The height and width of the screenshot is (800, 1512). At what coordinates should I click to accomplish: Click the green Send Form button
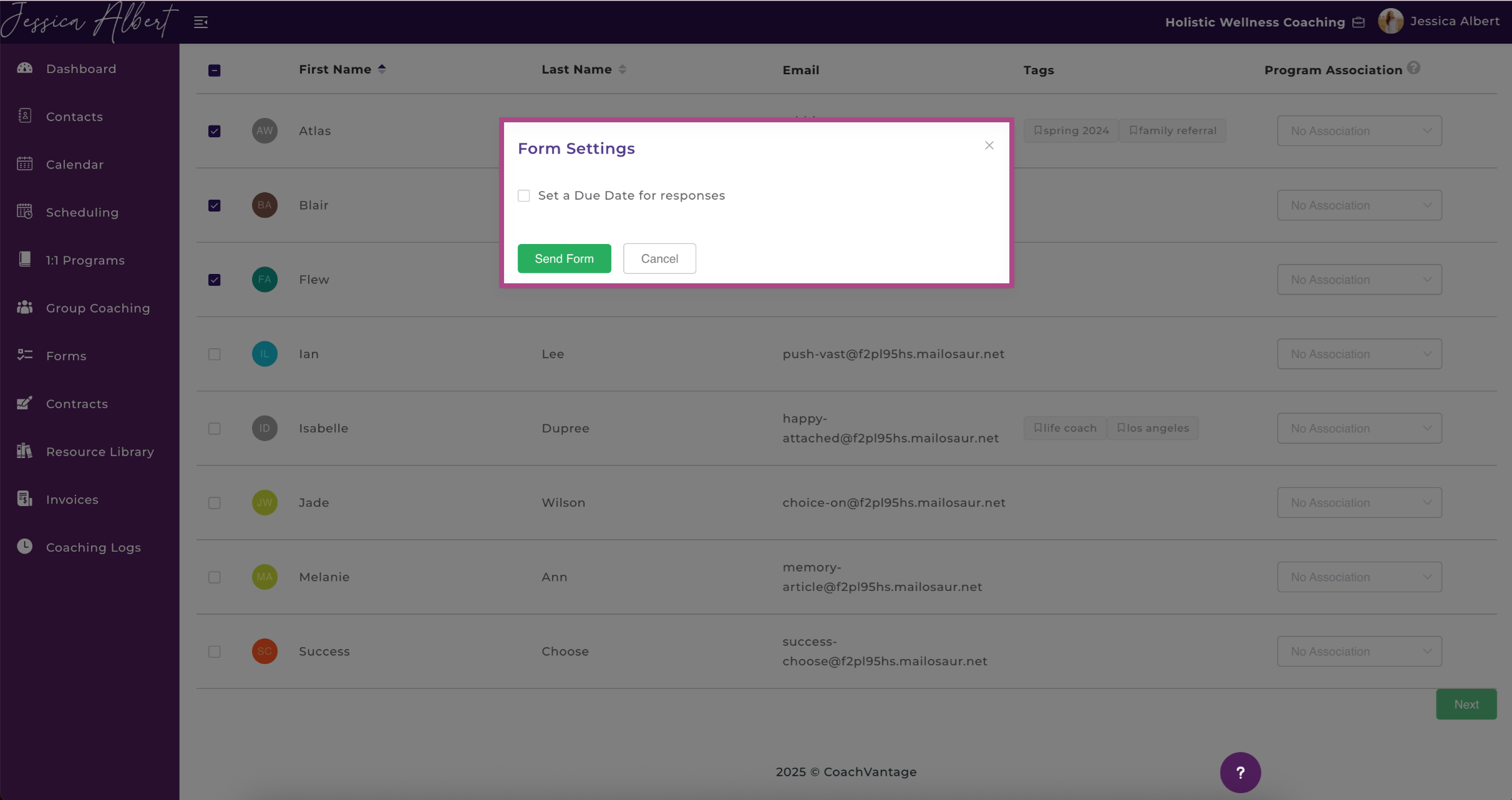(x=564, y=258)
